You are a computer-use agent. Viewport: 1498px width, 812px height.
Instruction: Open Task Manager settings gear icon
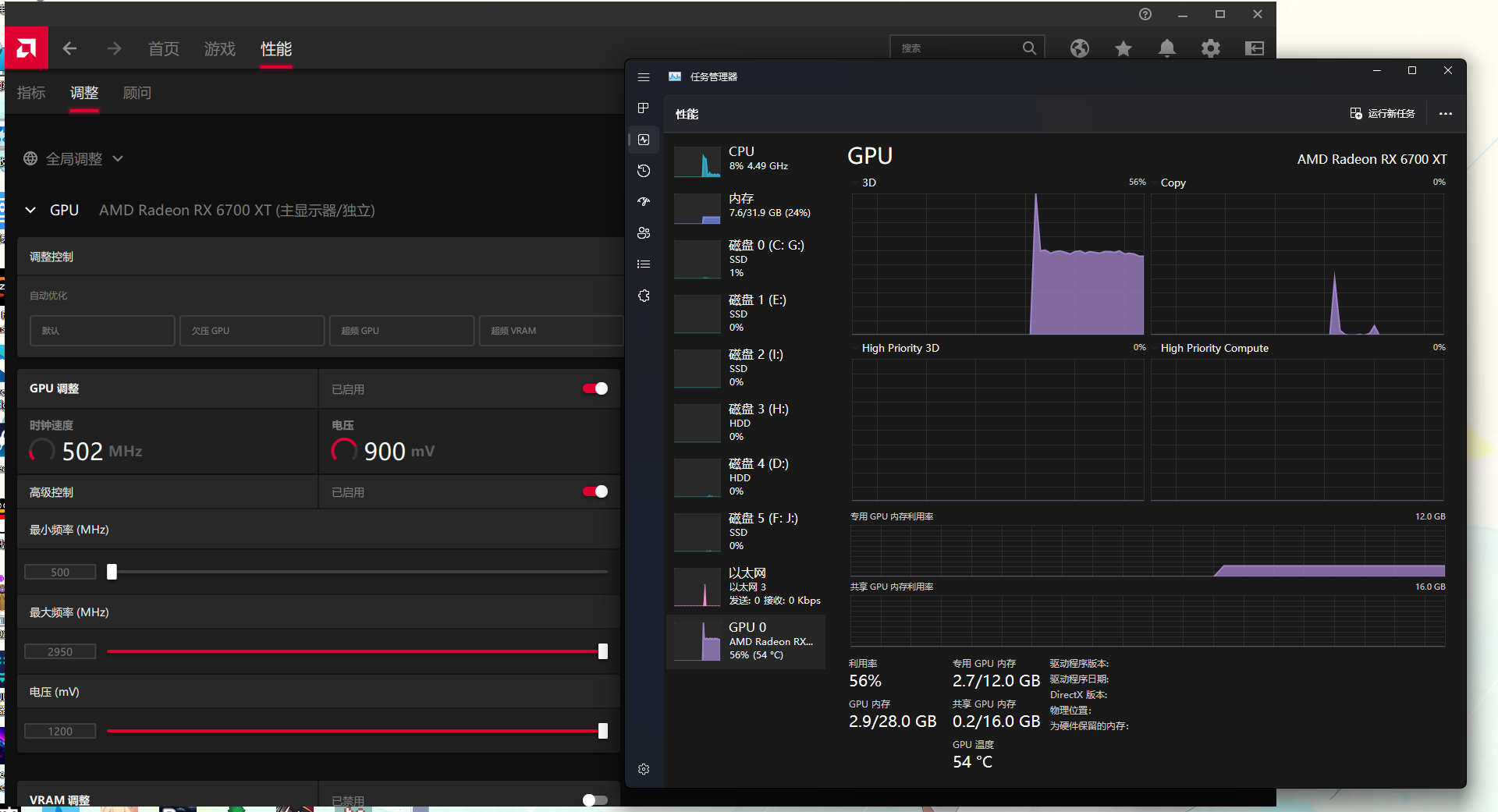click(644, 769)
